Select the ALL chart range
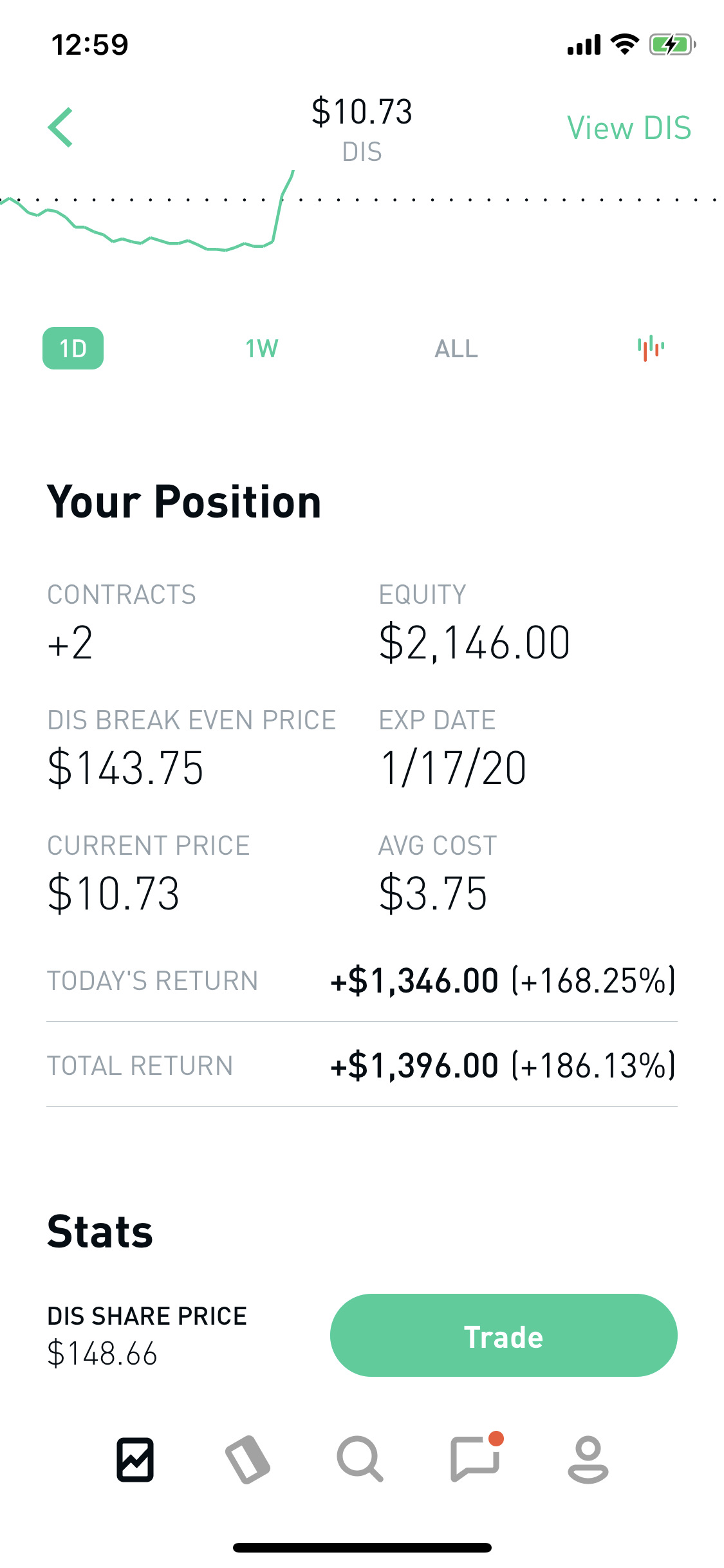The width and height of the screenshot is (724, 1568). pyautogui.click(x=456, y=349)
